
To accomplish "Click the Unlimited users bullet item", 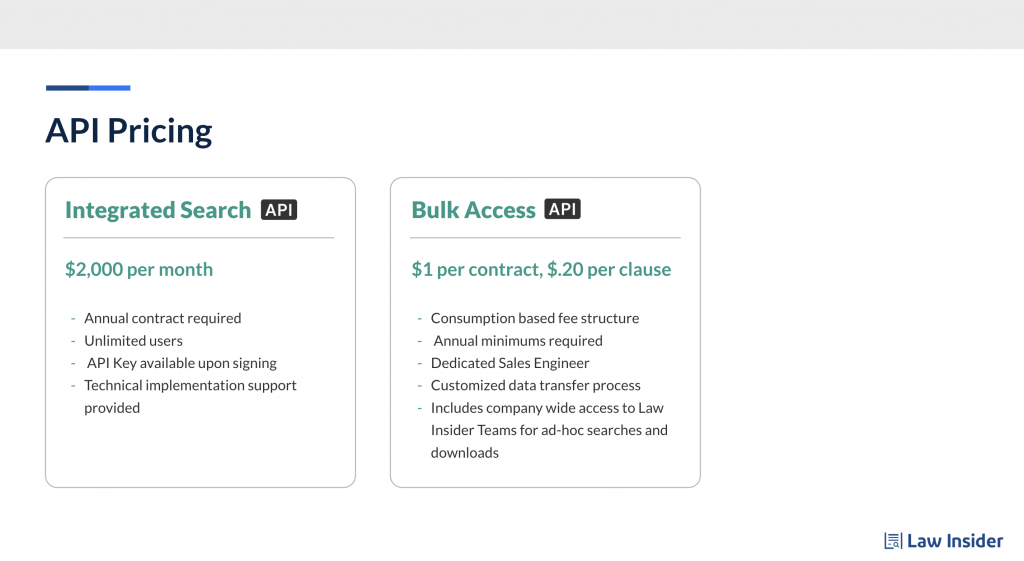I will click(133, 340).
